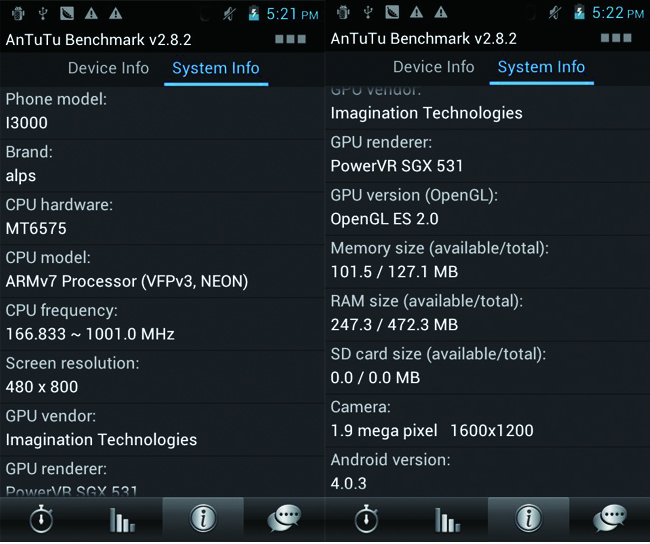Select PowerVR SGX 531 in right screen
The width and height of the screenshot is (650, 544).
(397, 166)
